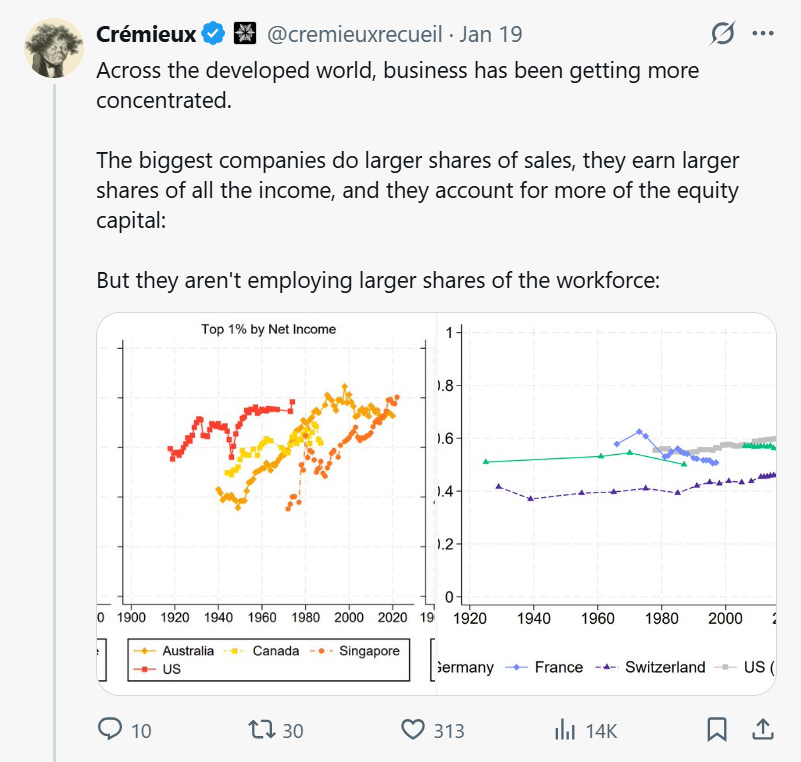
Task: Bookmark this tweet
Action: click(717, 731)
